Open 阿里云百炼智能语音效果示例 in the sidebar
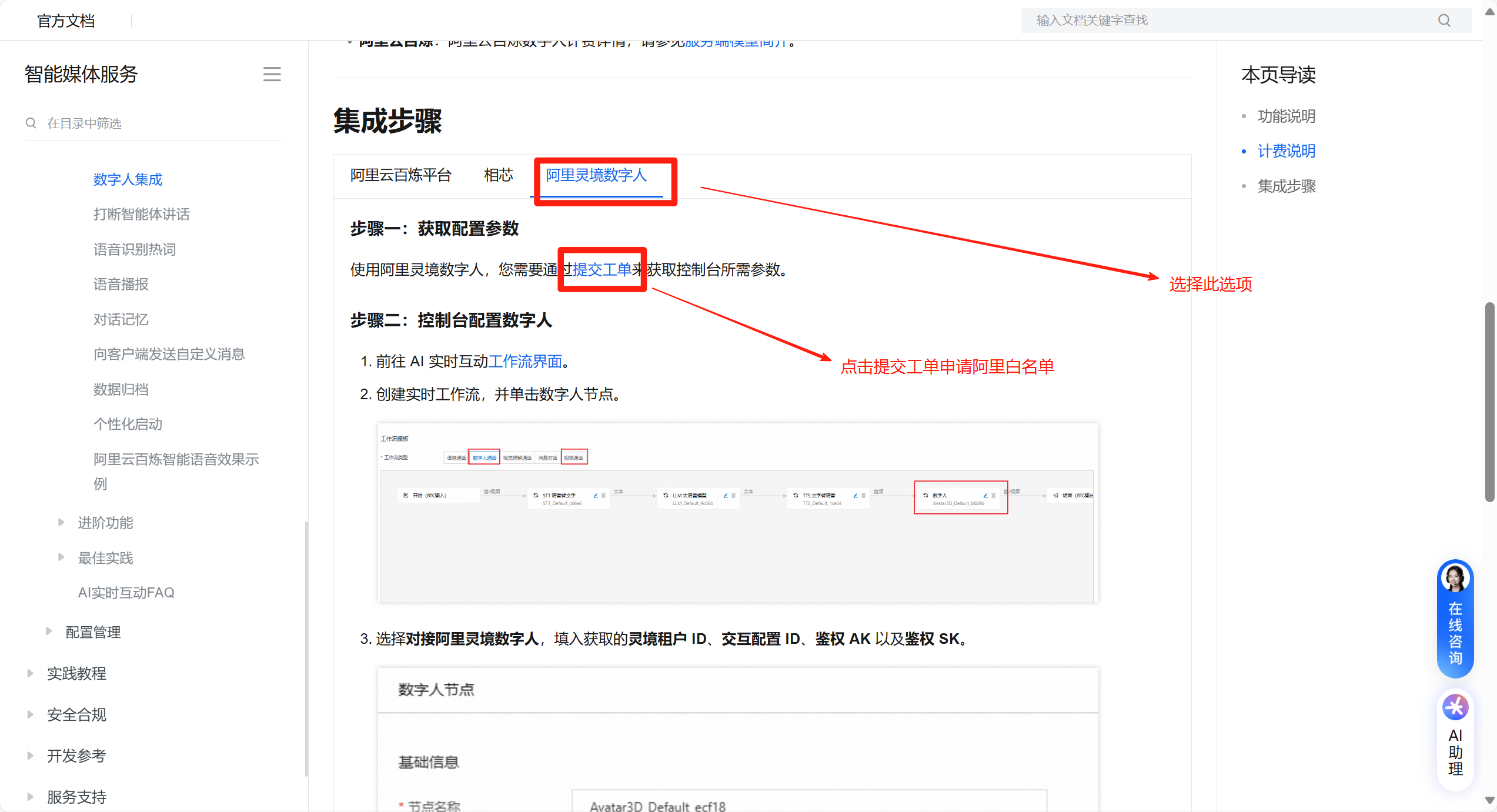Screen dimensions: 1497x812 click(x=176, y=472)
